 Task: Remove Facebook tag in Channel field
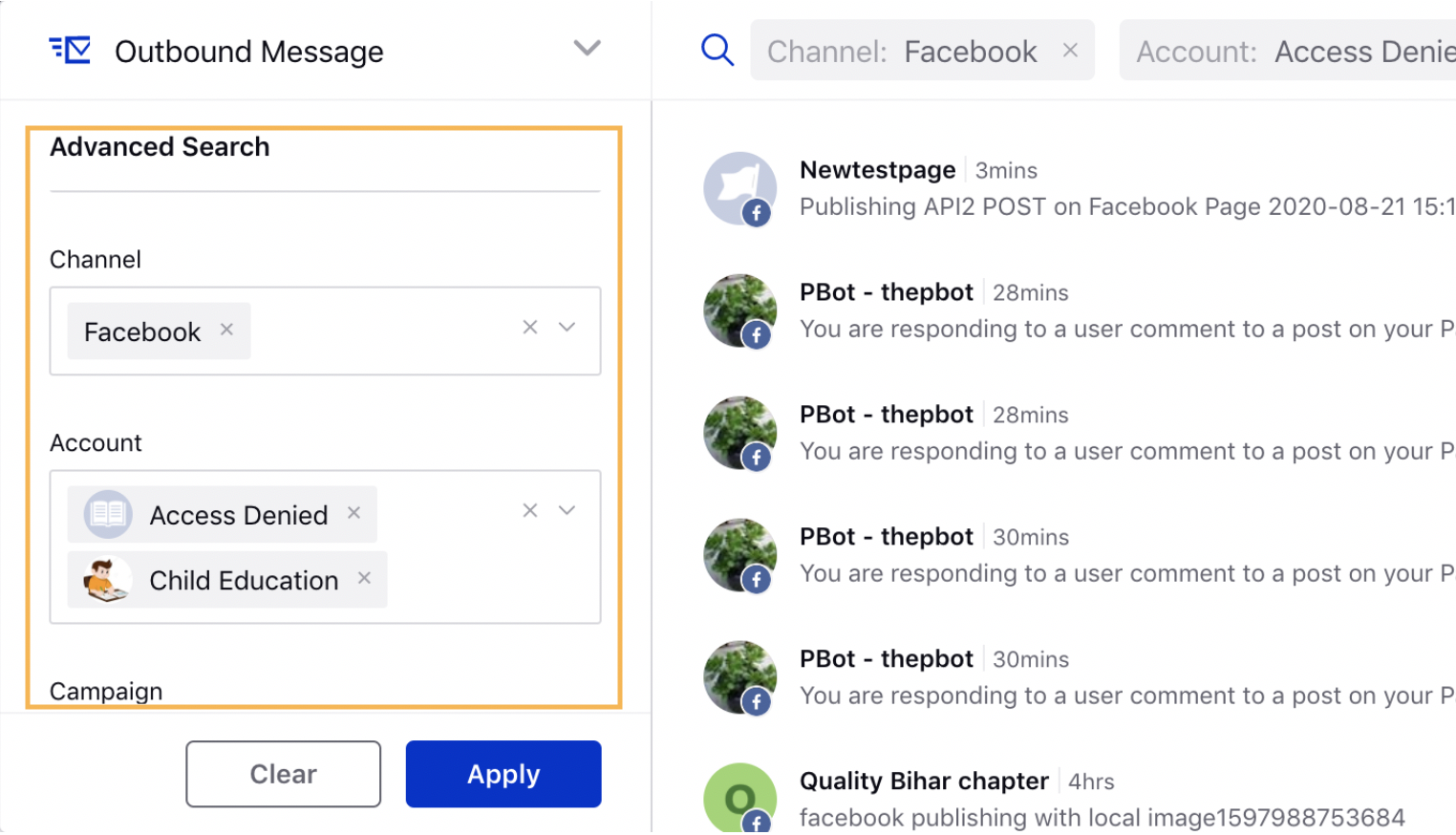[226, 330]
